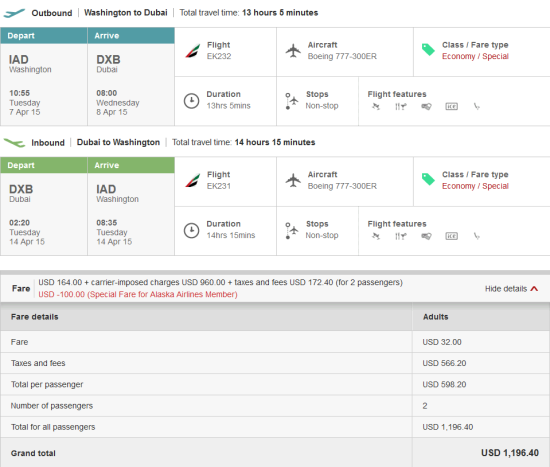This screenshot has height=467, width=550.
Task: Click flight number EK231
Action: click(x=219, y=186)
